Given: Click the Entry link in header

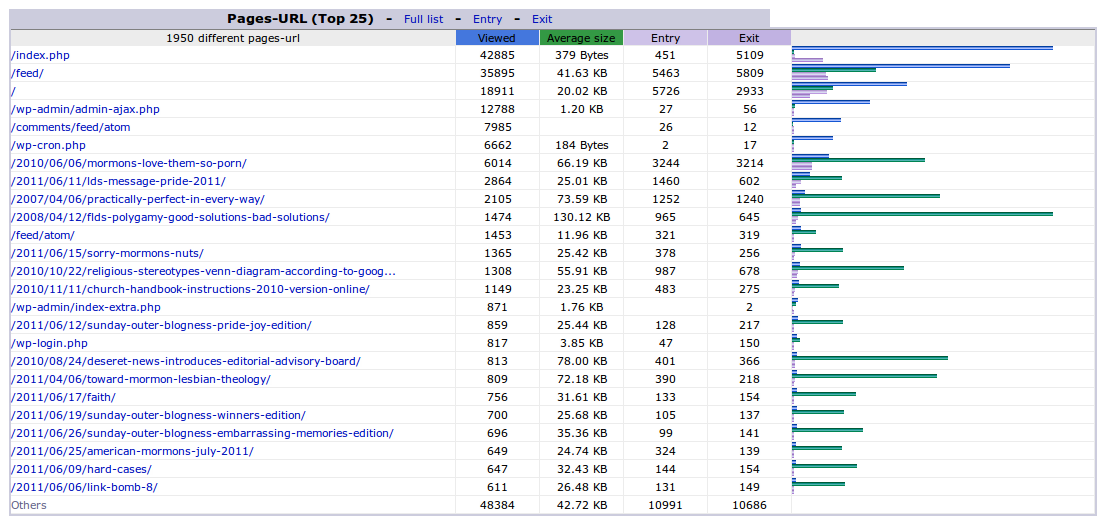Looking at the screenshot, I should coord(487,19).
